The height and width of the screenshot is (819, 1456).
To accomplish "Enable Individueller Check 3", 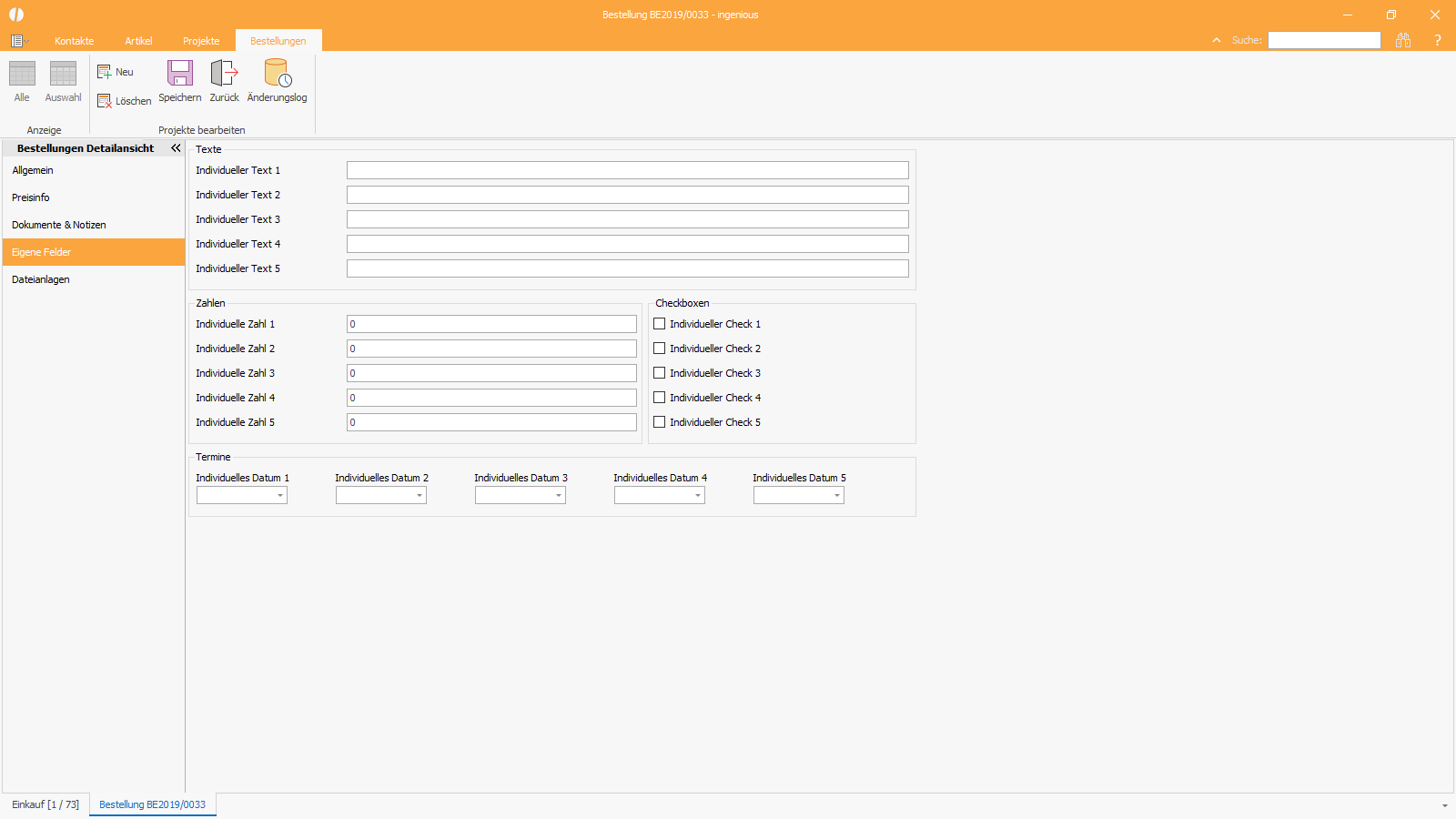I will coord(660,373).
